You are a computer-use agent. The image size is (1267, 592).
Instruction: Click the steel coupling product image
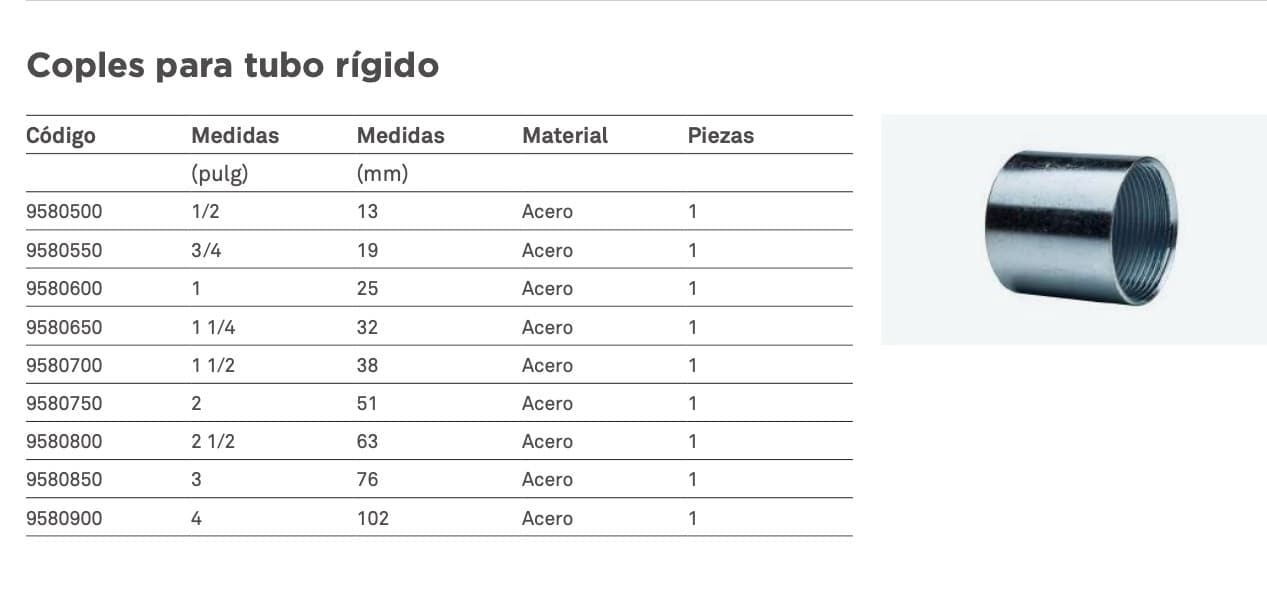1073,229
